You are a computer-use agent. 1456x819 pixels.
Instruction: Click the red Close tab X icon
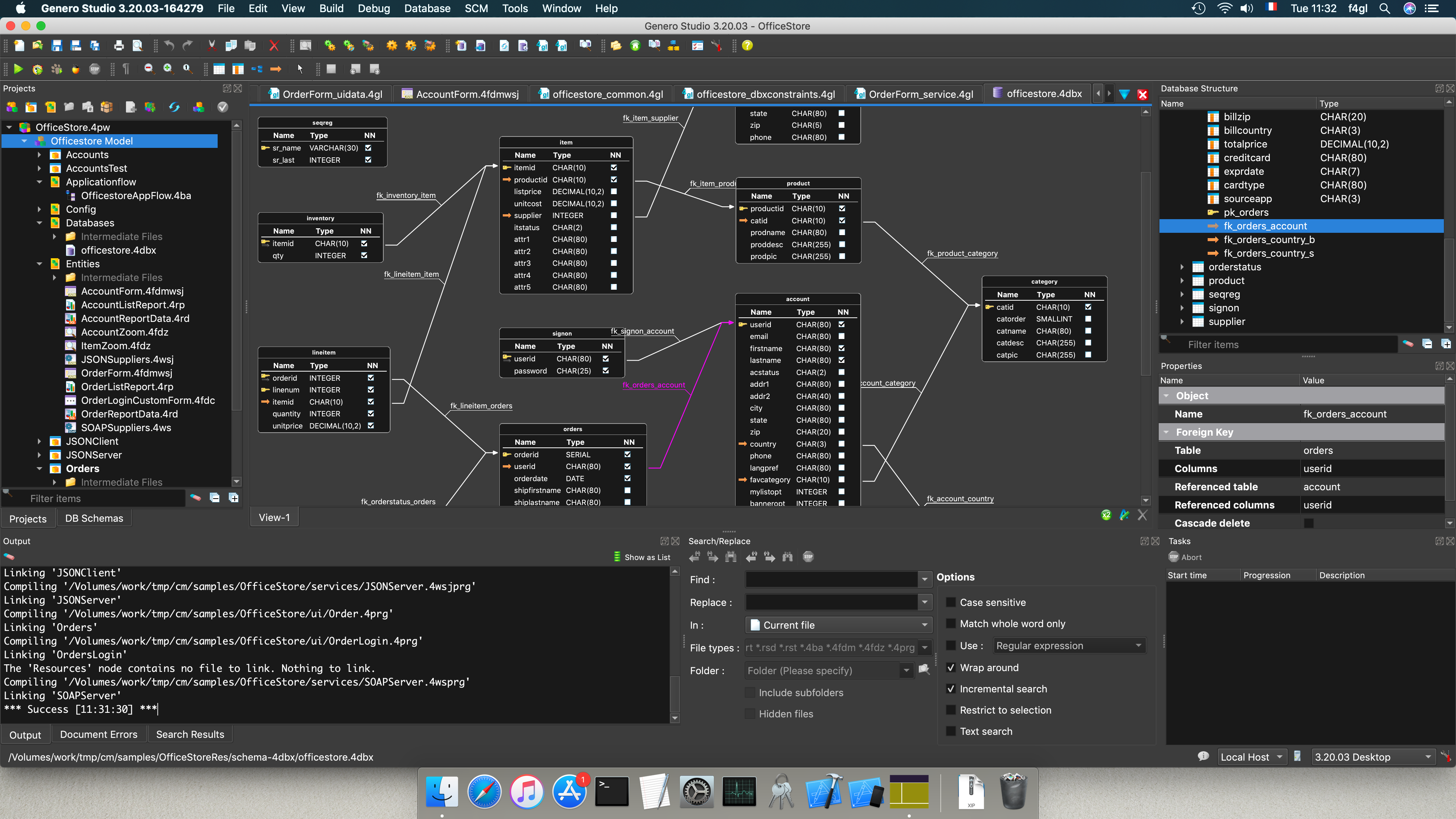pyautogui.click(x=1142, y=94)
